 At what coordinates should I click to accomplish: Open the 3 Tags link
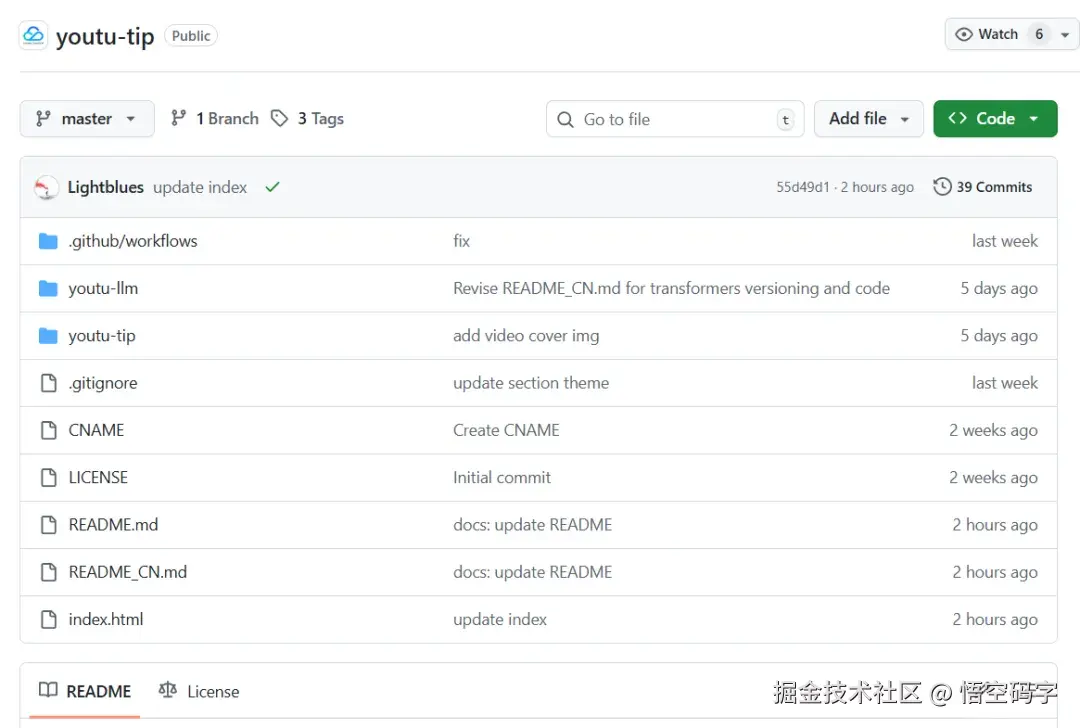click(x=307, y=118)
